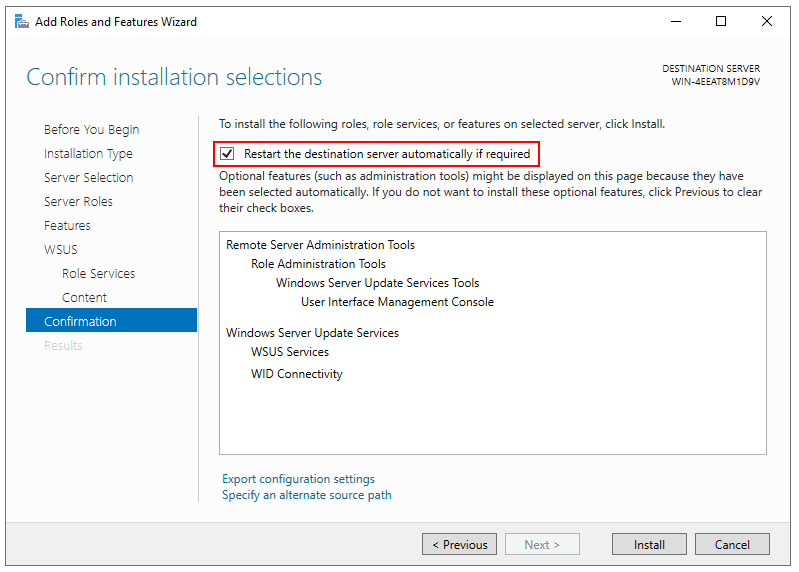Select Remote Server Administration Tools entry
Image resolution: width=799 pixels, height=572 pixels.
coord(320,244)
